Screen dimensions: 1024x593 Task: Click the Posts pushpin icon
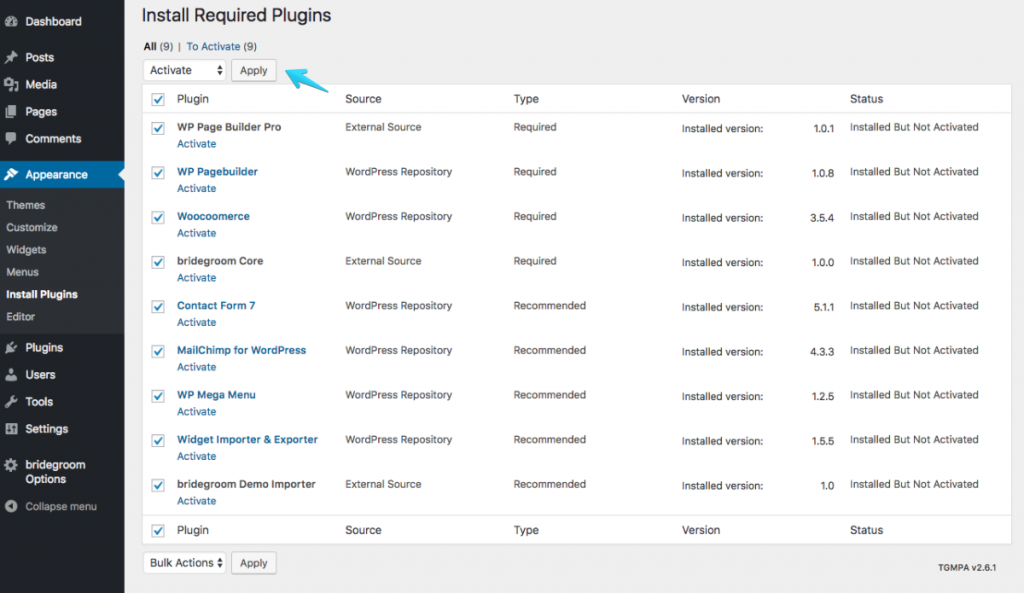[x=10, y=57]
